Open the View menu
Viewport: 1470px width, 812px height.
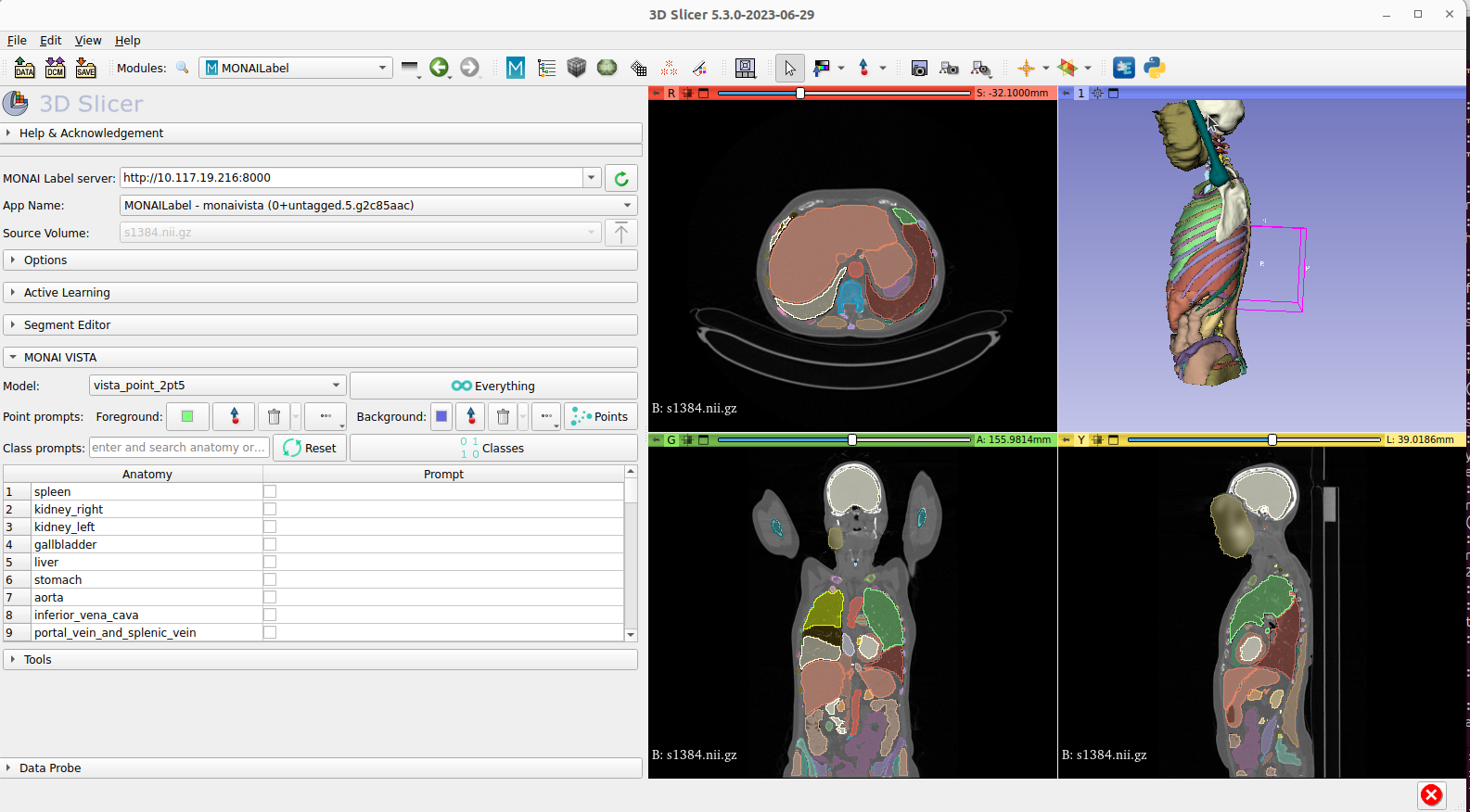[x=88, y=41]
